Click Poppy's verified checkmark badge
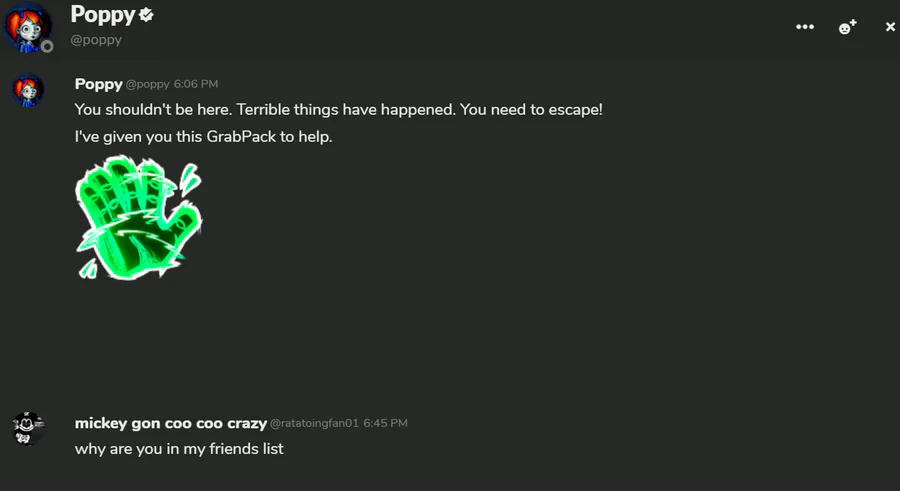Image resolution: width=900 pixels, height=491 pixels. pyautogui.click(x=147, y=15)
